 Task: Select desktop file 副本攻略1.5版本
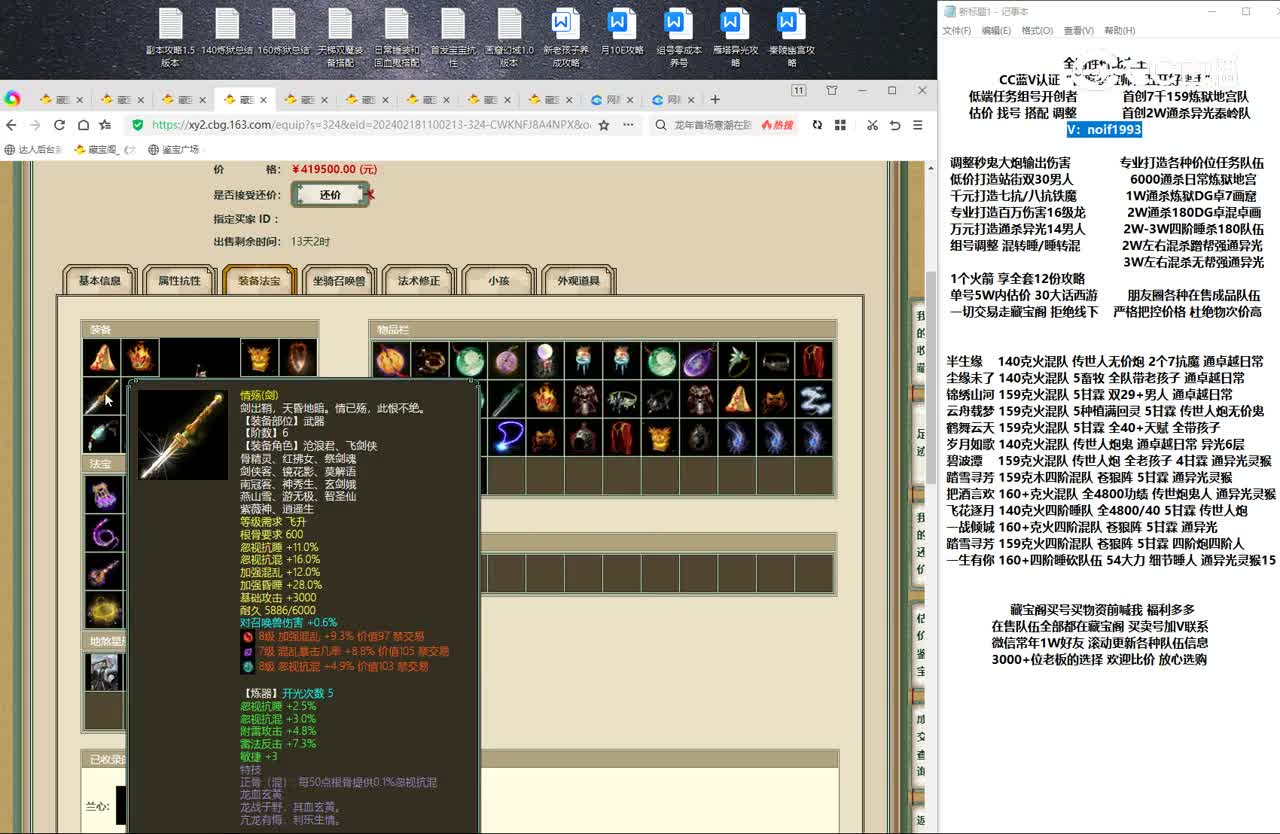pos(171,38)
